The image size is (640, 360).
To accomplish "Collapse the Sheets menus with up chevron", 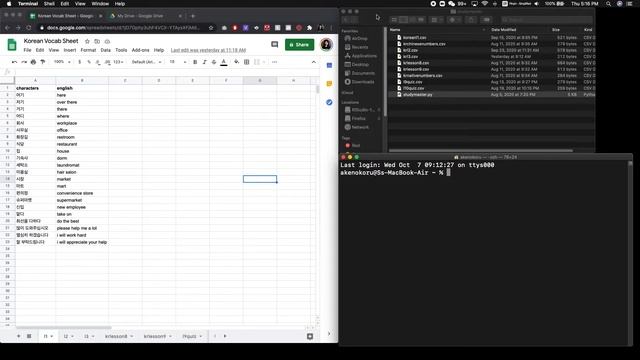I will [313, 62].
